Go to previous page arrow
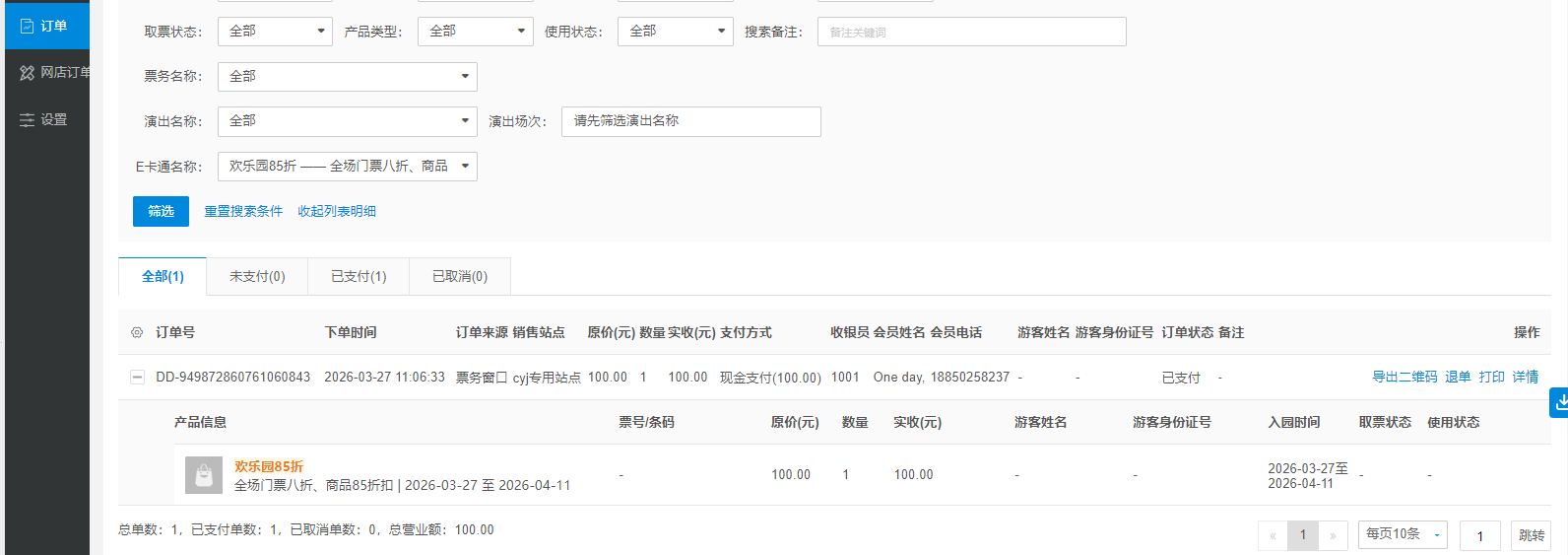1568x555 pixels. coord(1273,536)
